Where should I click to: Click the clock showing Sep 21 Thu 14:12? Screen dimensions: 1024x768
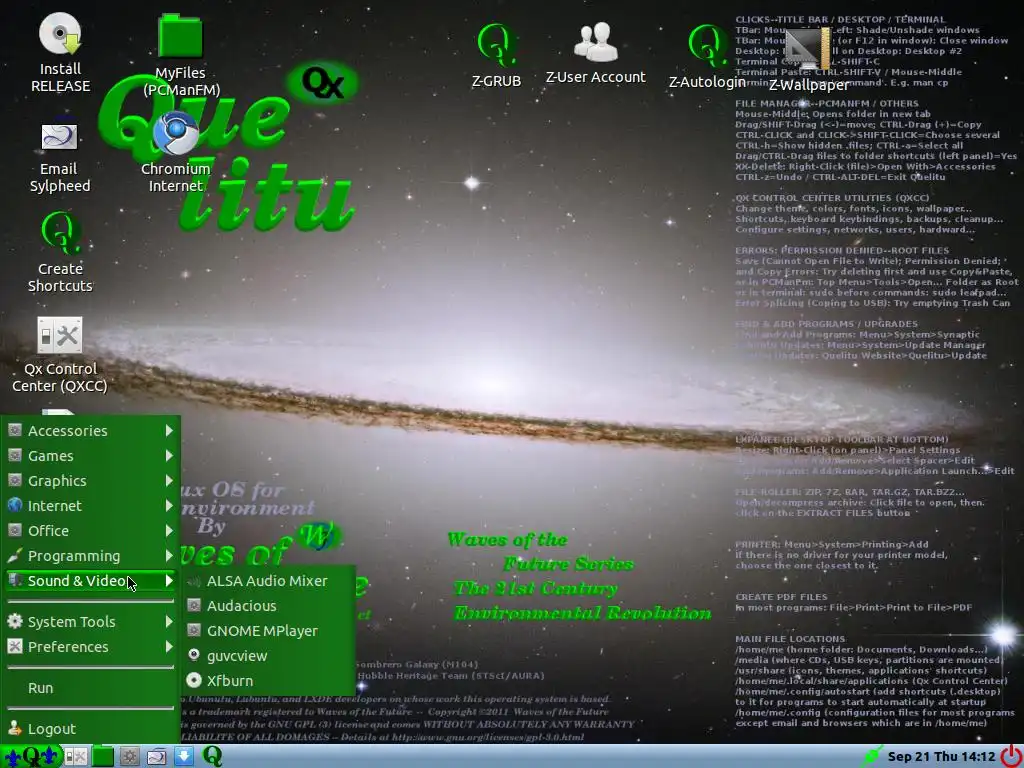click(941, 756)
